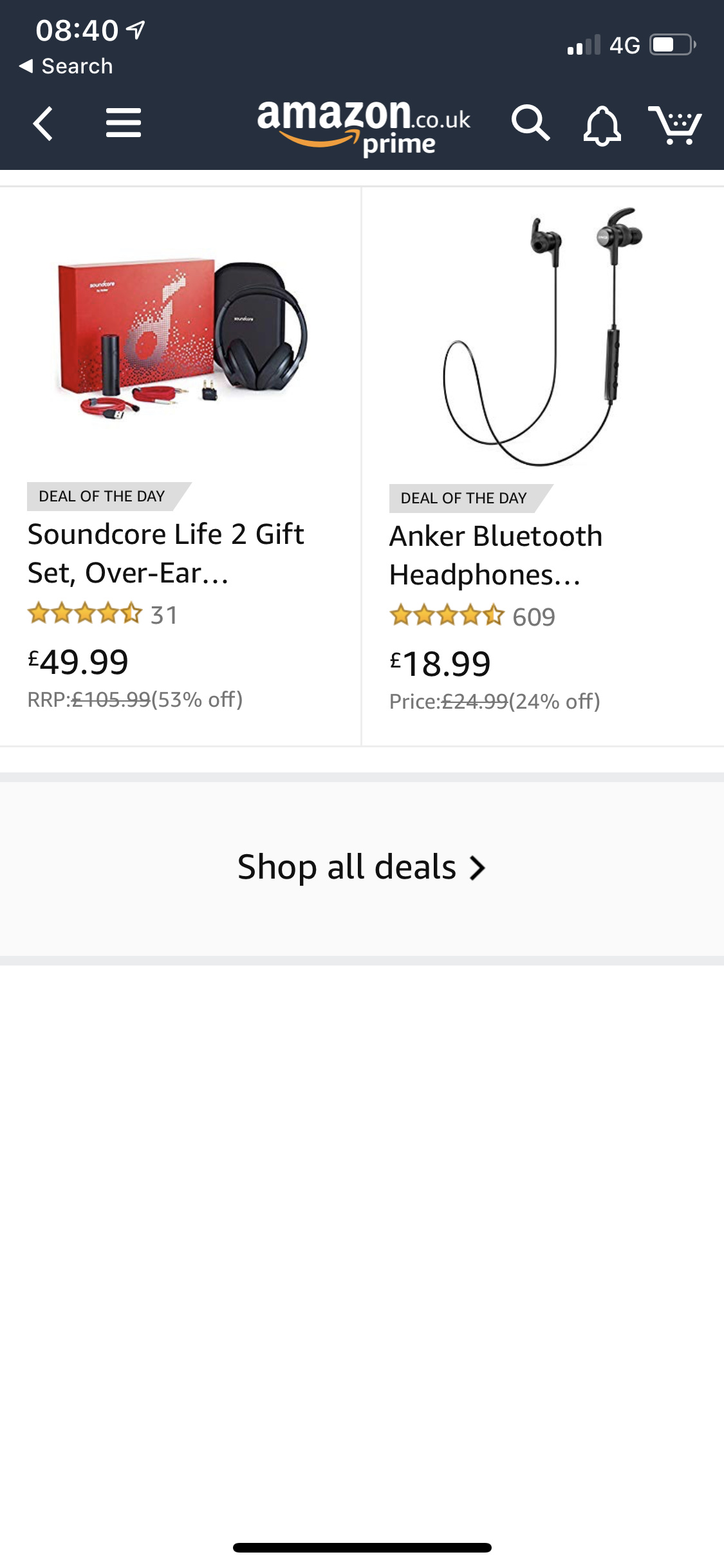
Task: Tap Soundcore Life 2 Gift Set title
Action: click(166, 553)
